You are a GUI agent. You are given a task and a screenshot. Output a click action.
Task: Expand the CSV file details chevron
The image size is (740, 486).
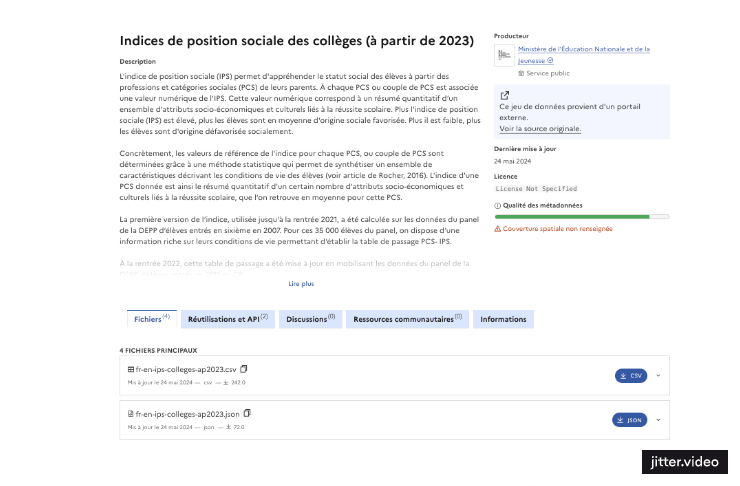coord(658,376)
